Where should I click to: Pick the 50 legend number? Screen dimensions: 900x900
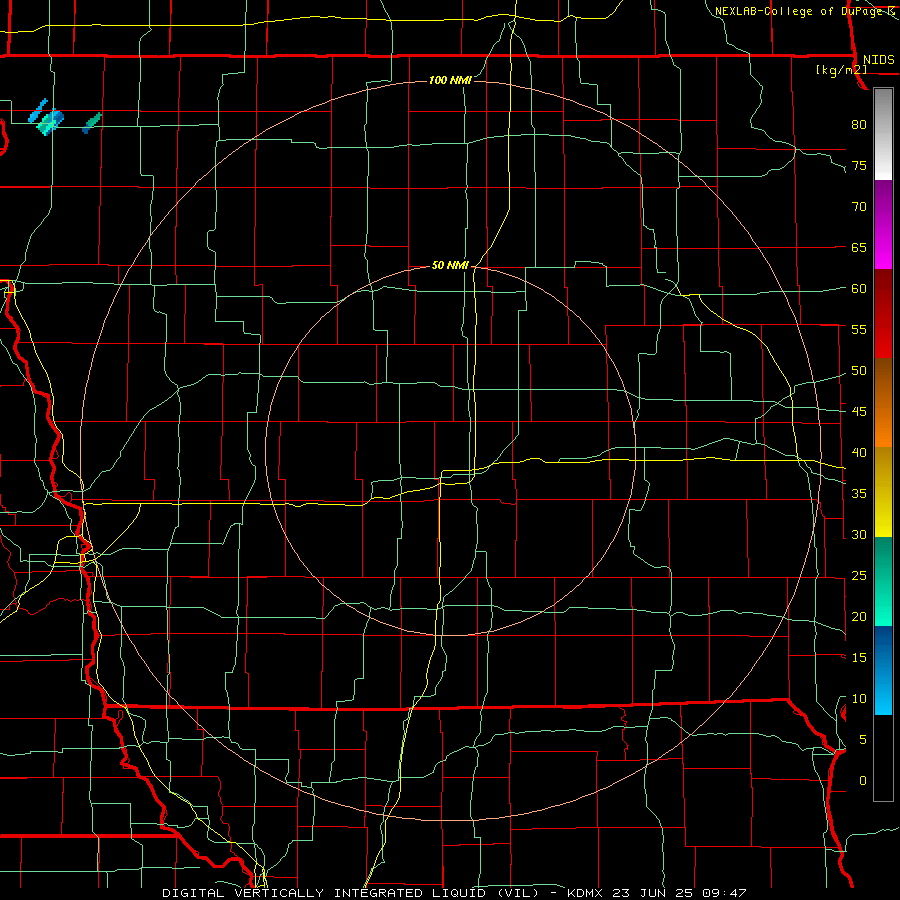coord(859,370)
